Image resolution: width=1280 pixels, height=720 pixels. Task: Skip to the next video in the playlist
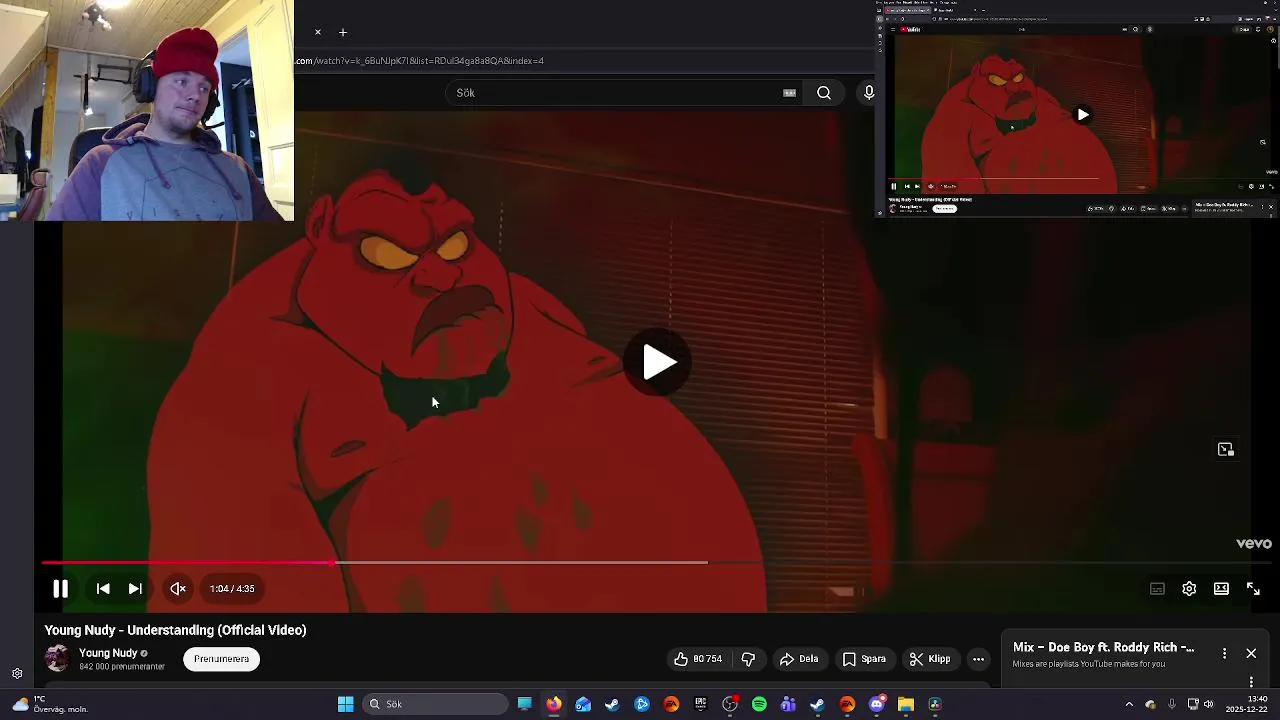135,589
